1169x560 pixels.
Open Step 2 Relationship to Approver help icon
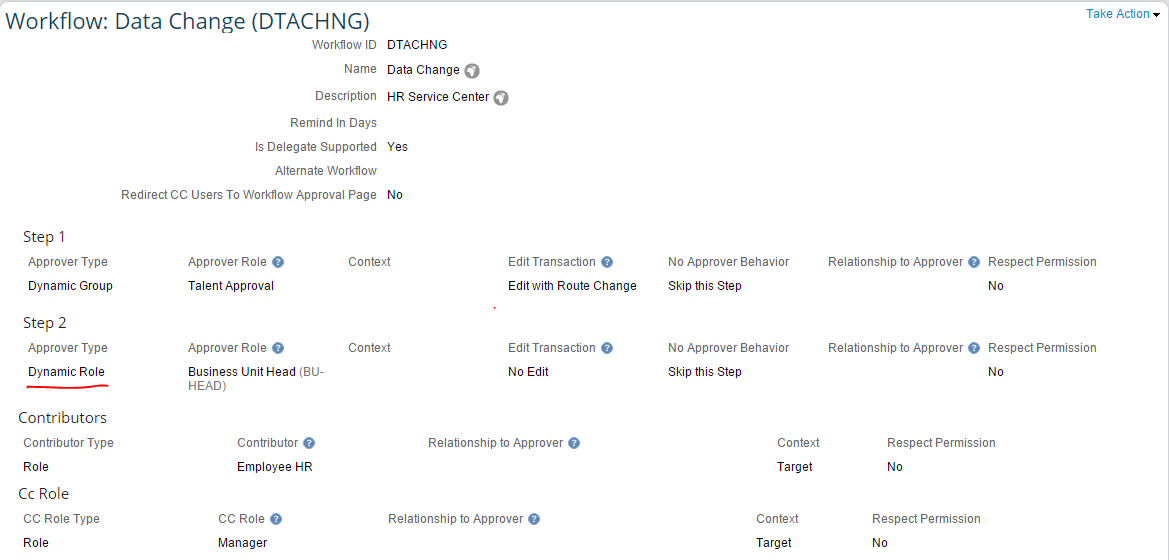[974, 348]
